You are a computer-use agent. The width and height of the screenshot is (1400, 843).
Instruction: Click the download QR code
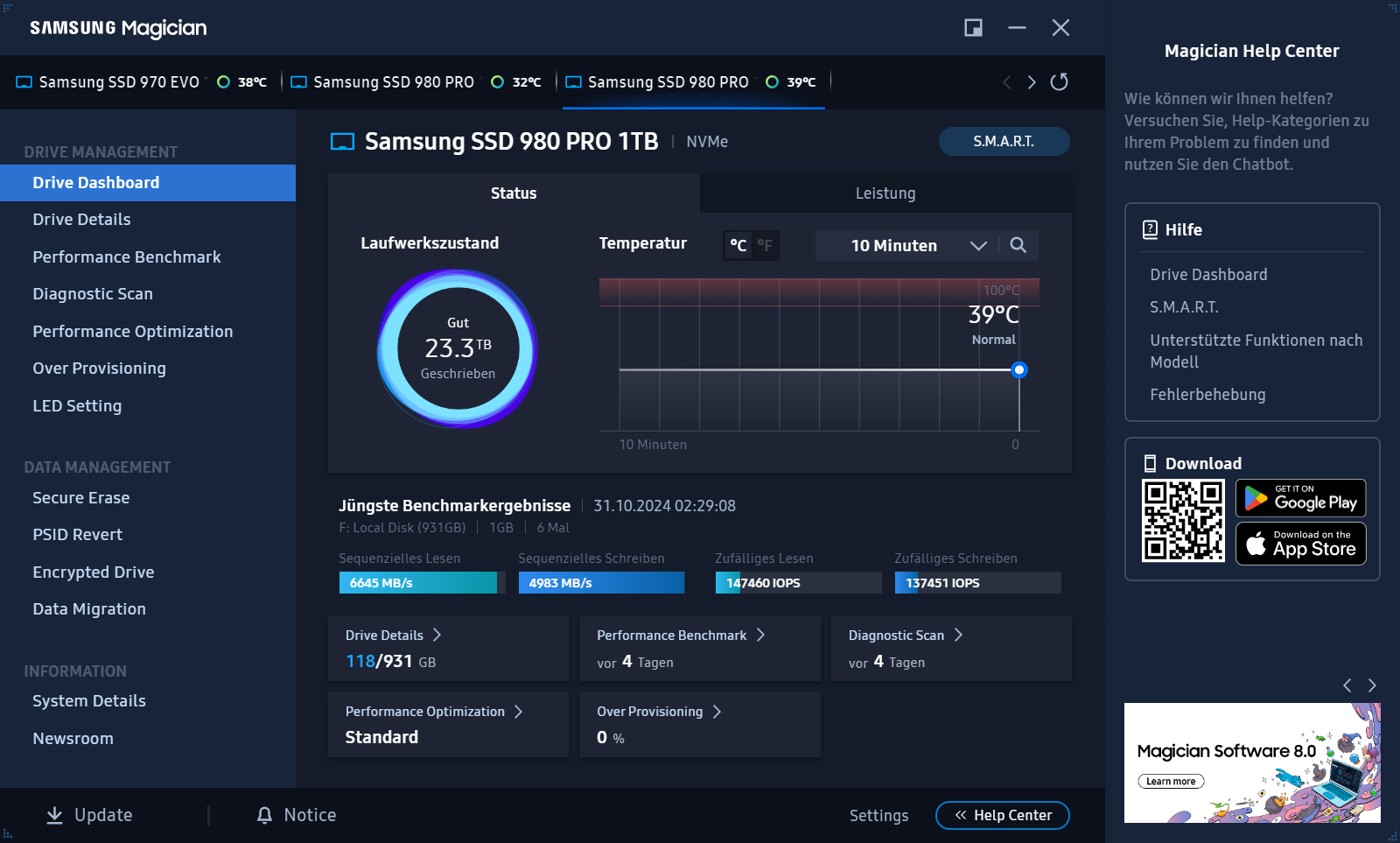[x=1183, y=521]
